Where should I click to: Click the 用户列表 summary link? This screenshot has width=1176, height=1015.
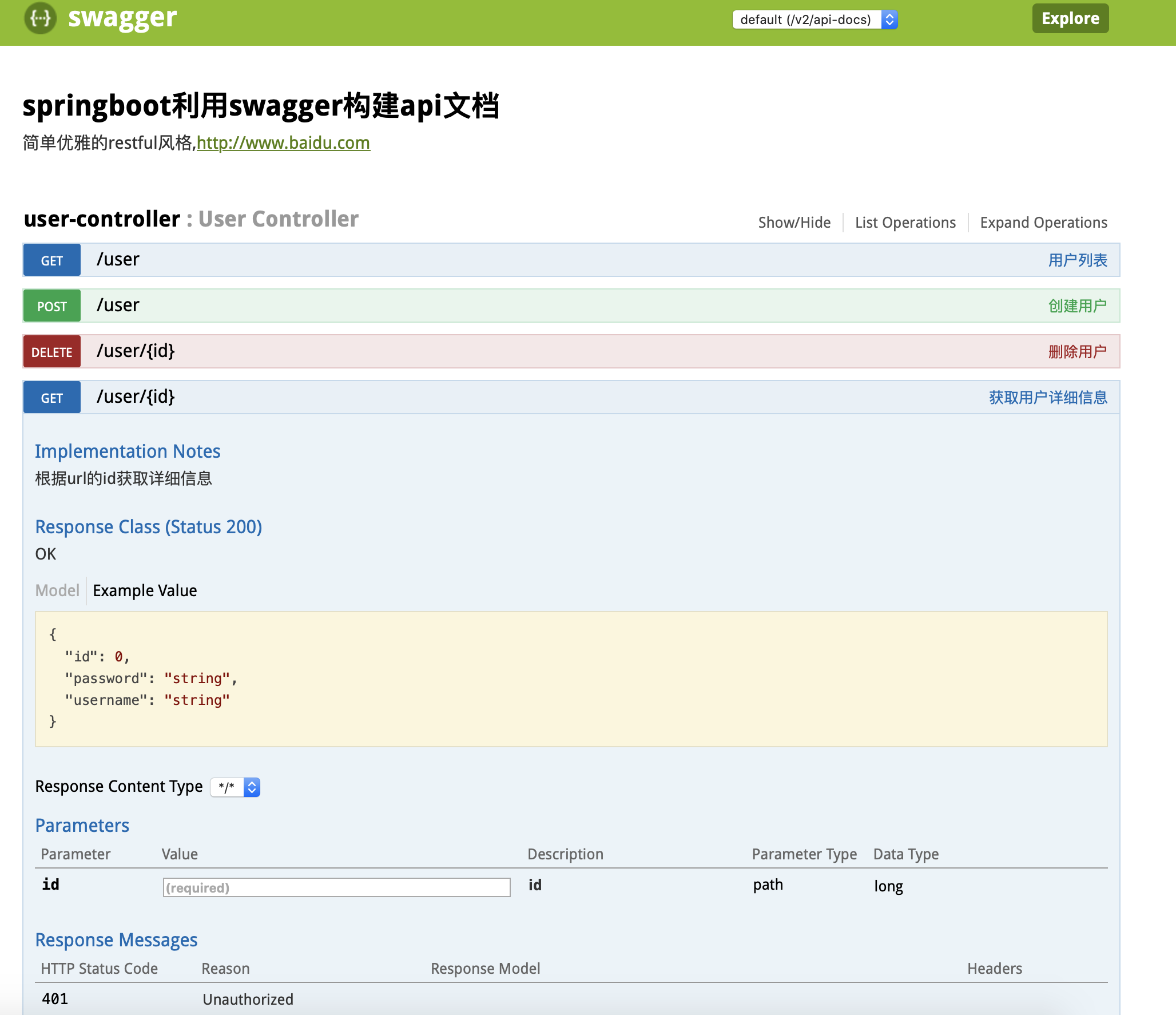(x=1078, y=260)
